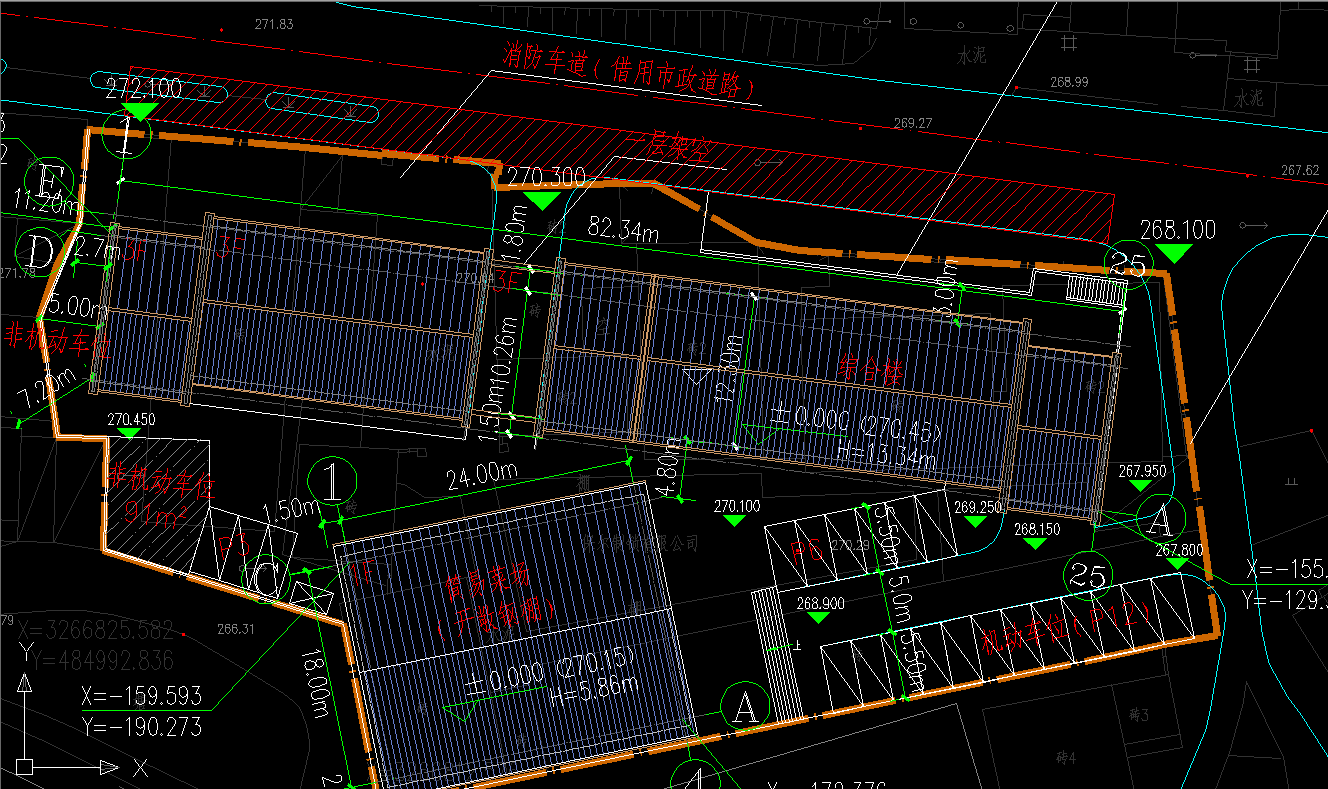
Task: Click the axis grid bubble D
Action: 42,250
